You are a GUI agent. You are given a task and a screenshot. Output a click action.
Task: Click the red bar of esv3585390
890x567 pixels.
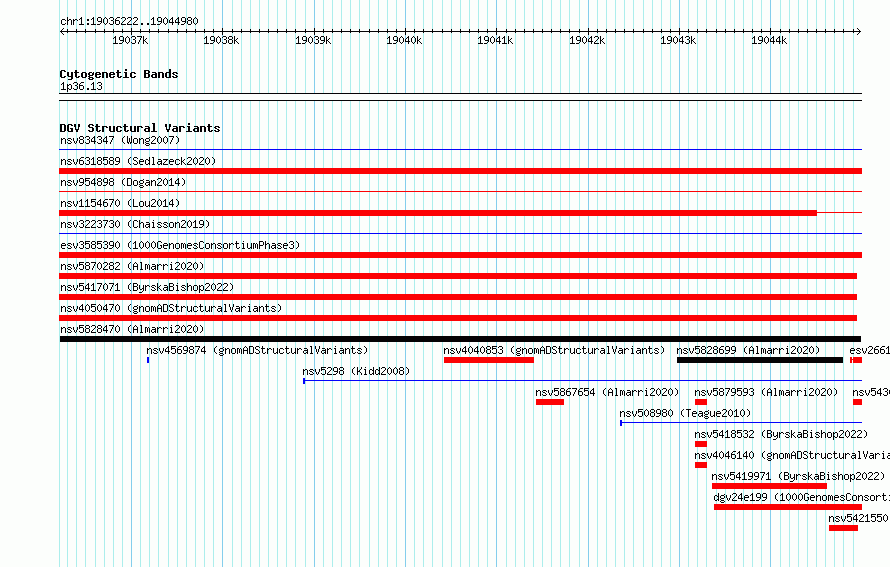tap(460, 255)
